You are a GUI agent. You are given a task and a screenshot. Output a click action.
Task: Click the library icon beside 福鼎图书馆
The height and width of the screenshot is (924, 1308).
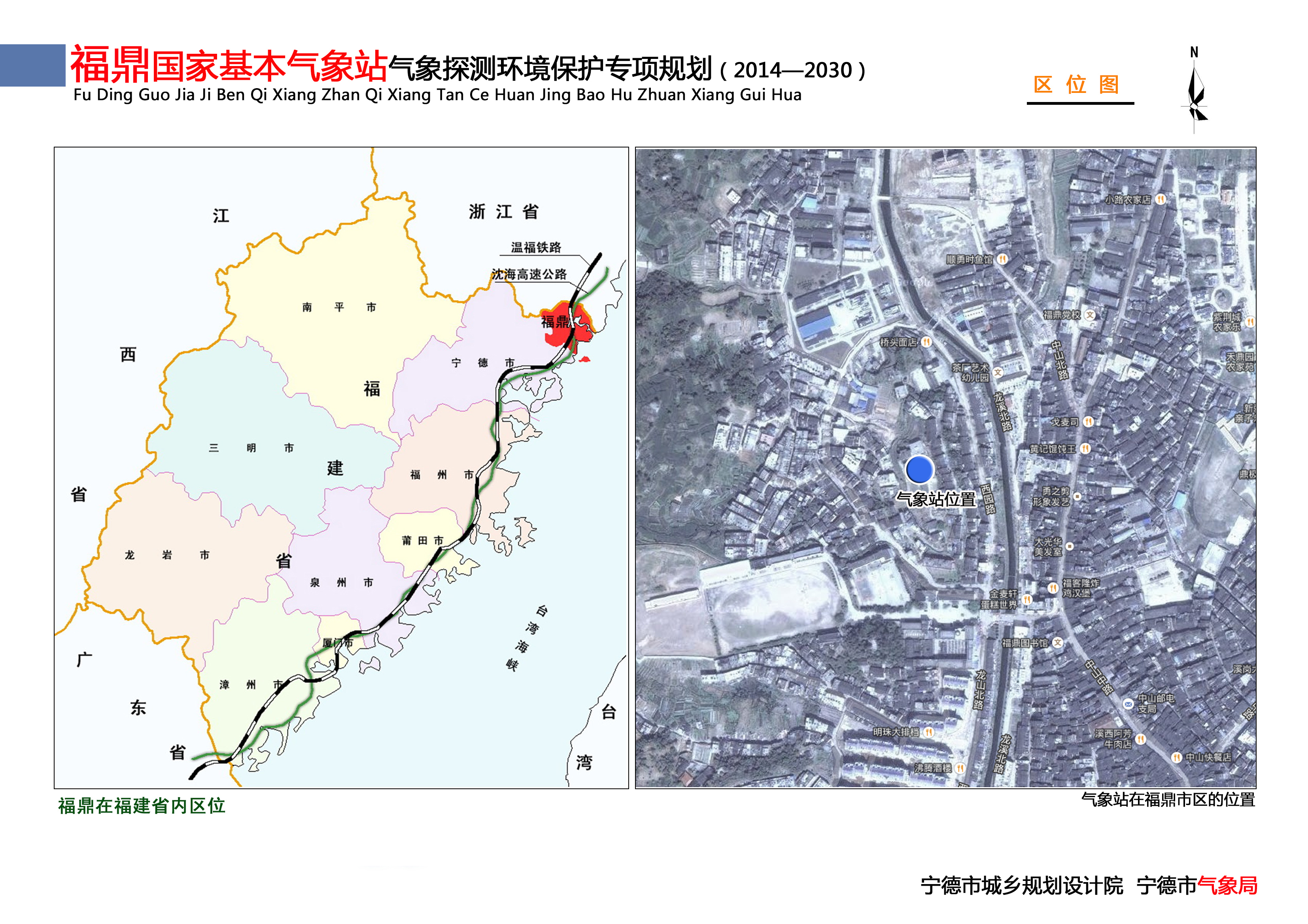tap(1058, 643)
